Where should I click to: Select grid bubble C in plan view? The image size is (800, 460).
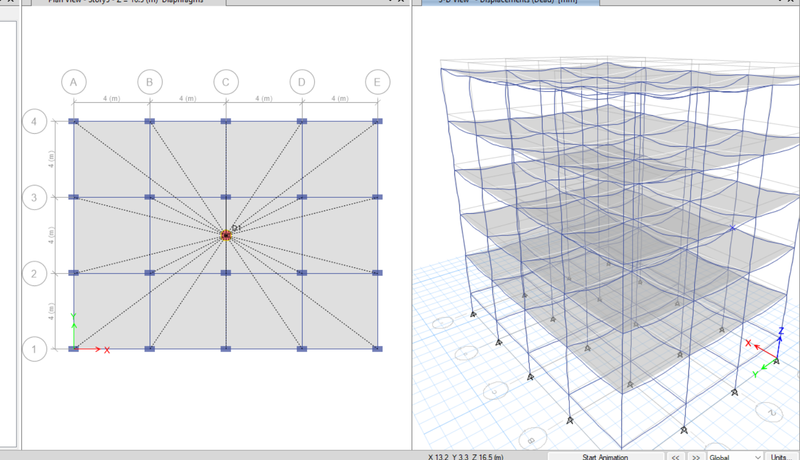(226, 82)
